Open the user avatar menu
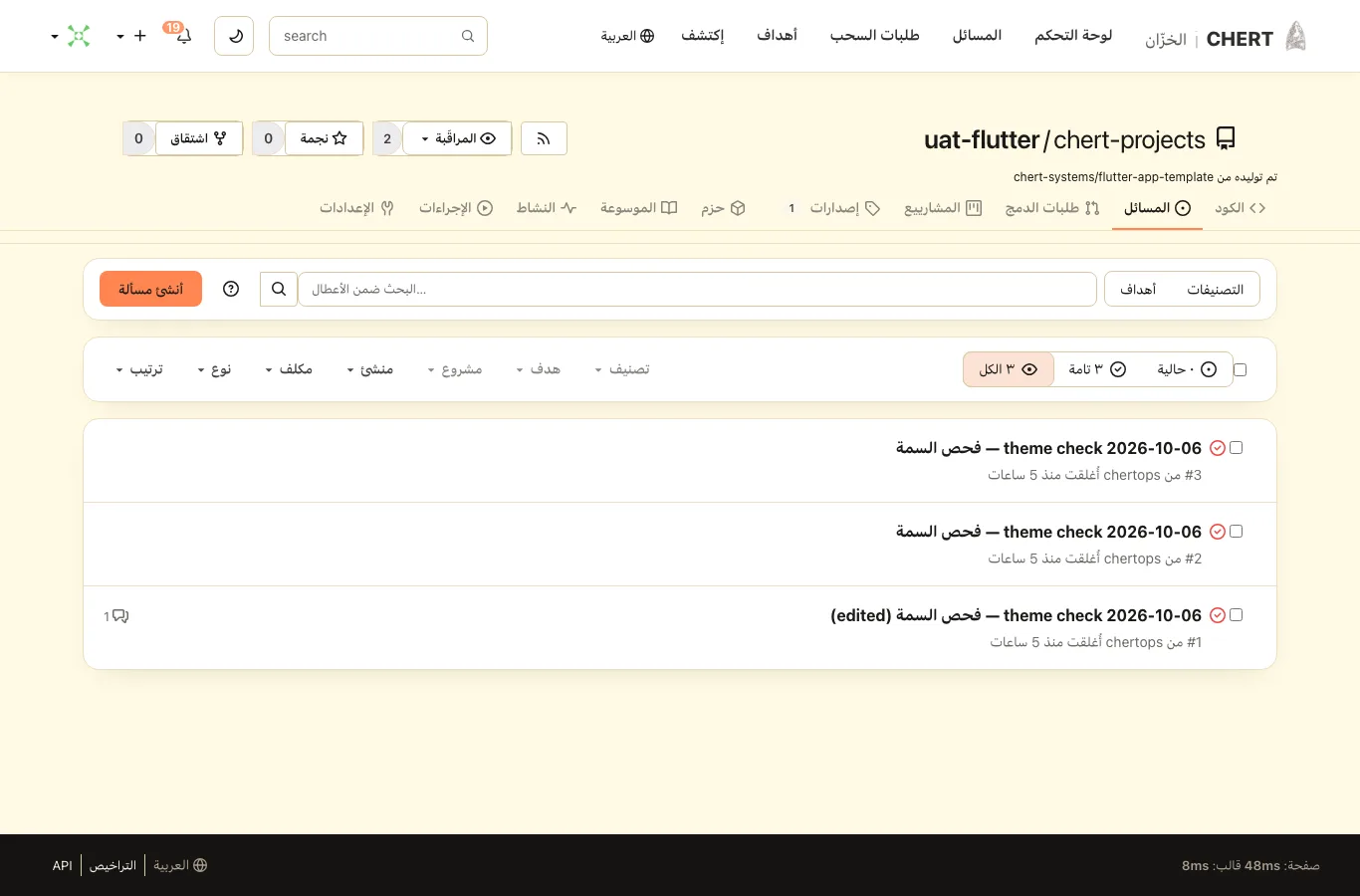The image size is (1360, 896). click(71, 36)
